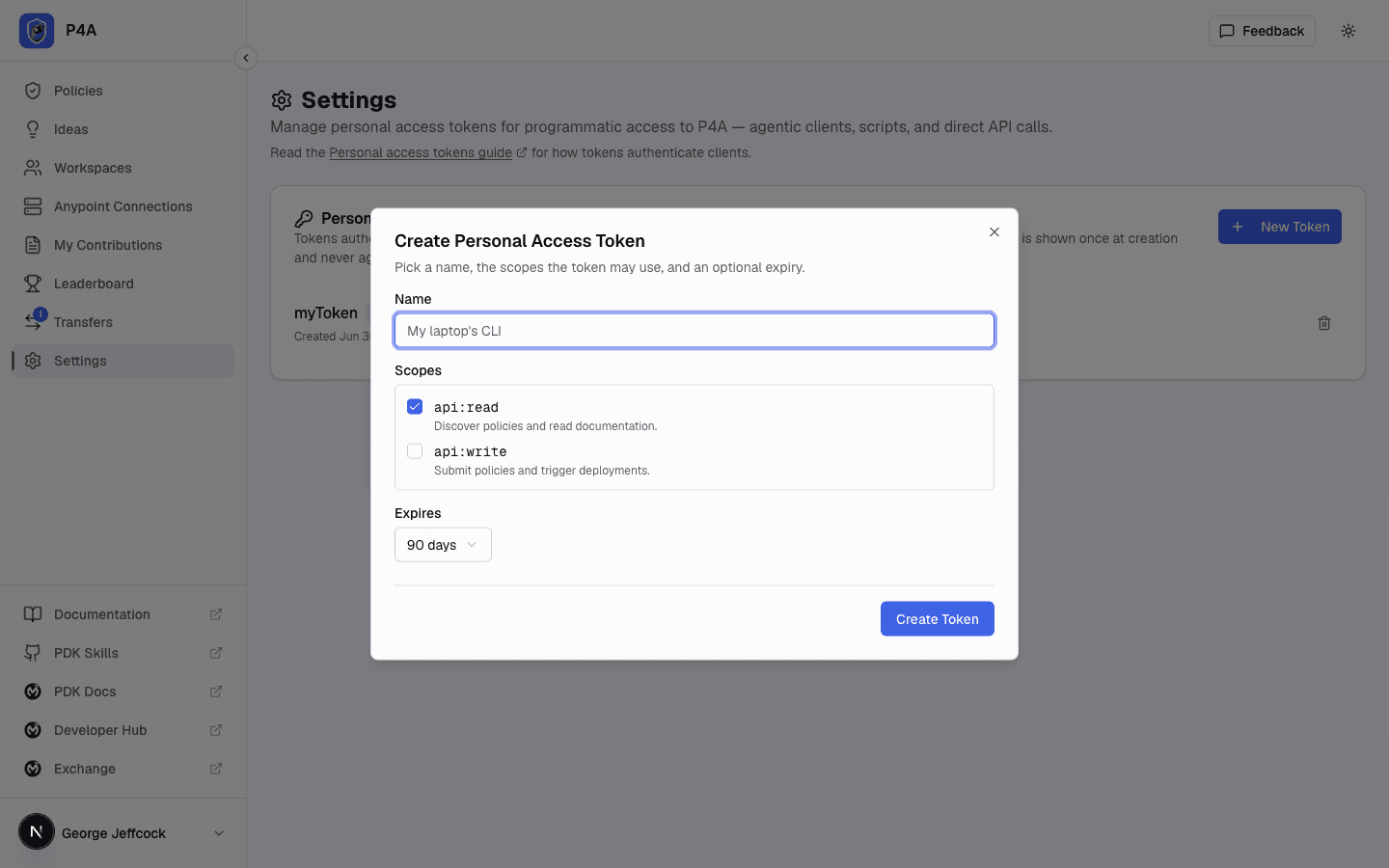Viewport: 1389px width, 868px height.
Task: Click the Settings page heading
Action: point(348,100)
